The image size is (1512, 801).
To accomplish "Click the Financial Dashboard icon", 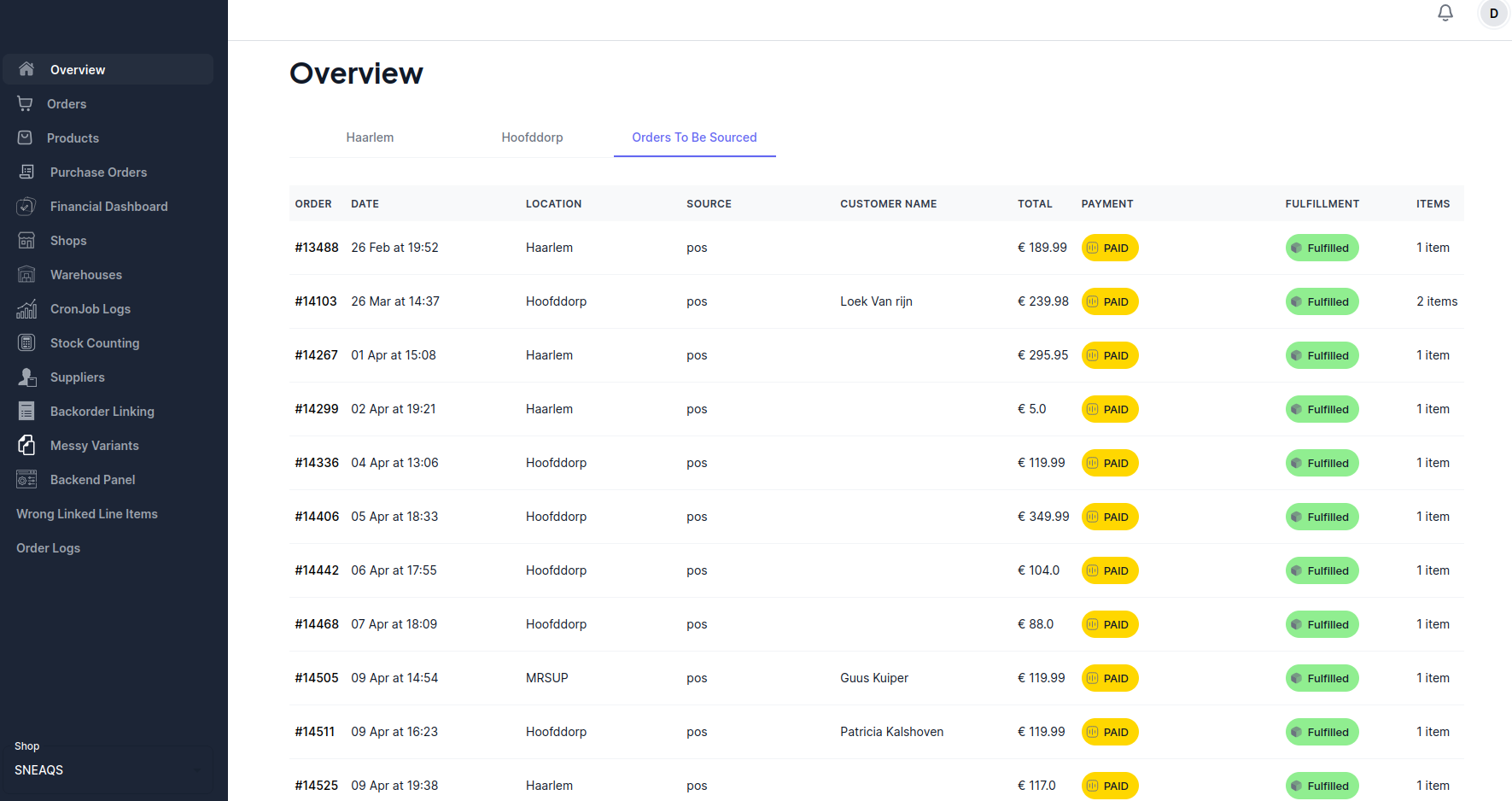I will (26, 206).
